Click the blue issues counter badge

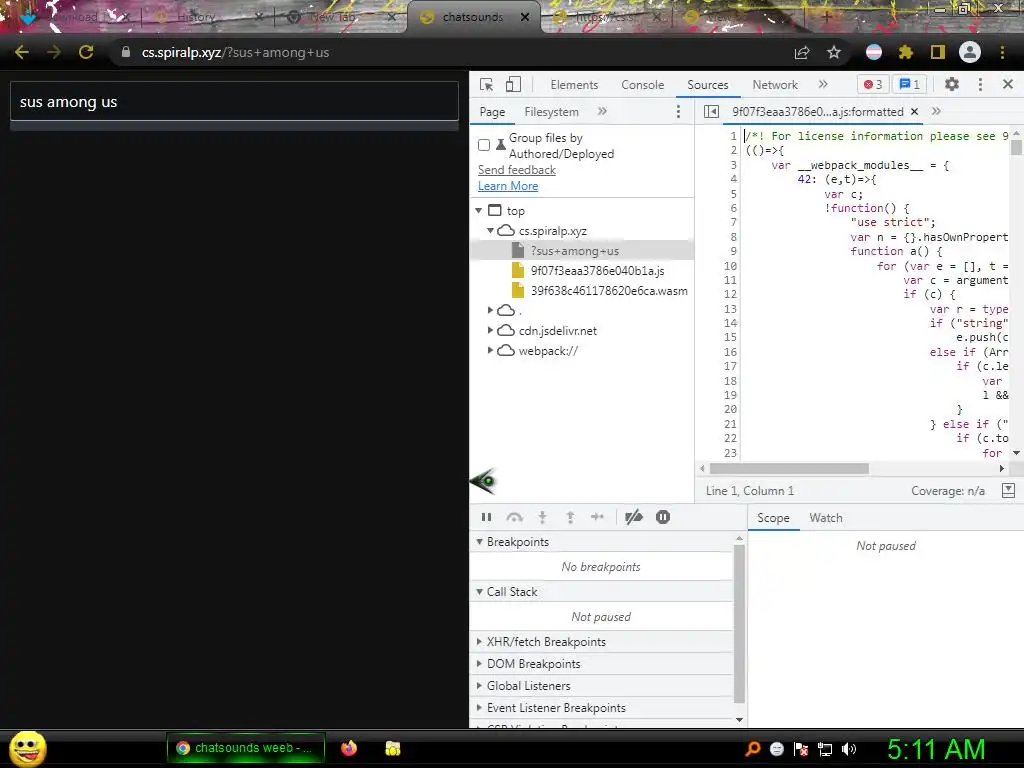(910, 84)
